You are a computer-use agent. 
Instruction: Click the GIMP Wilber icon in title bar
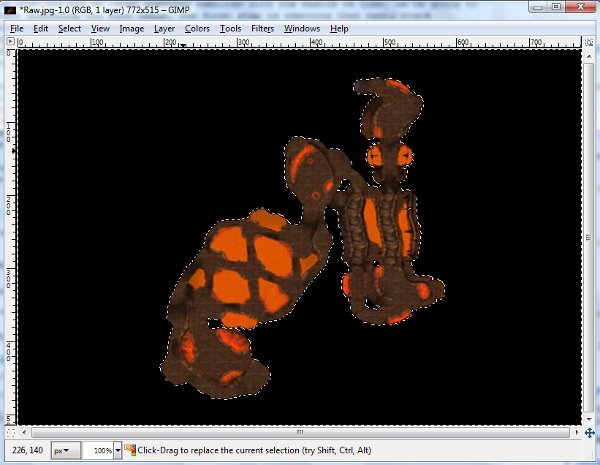tap(10, 10)
